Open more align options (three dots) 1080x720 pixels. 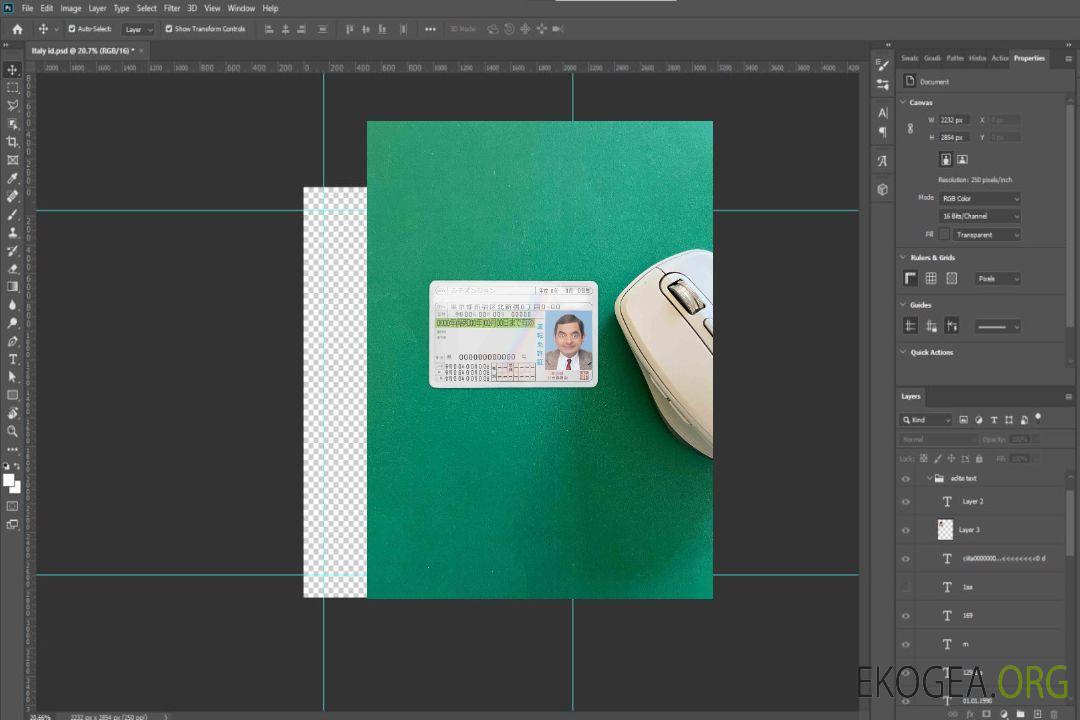(430, 29)
